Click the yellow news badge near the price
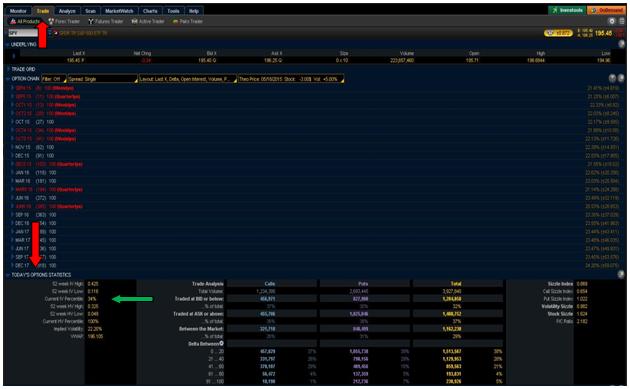The height and width of the screenshot is (389, 630). (x=558, y=33)
